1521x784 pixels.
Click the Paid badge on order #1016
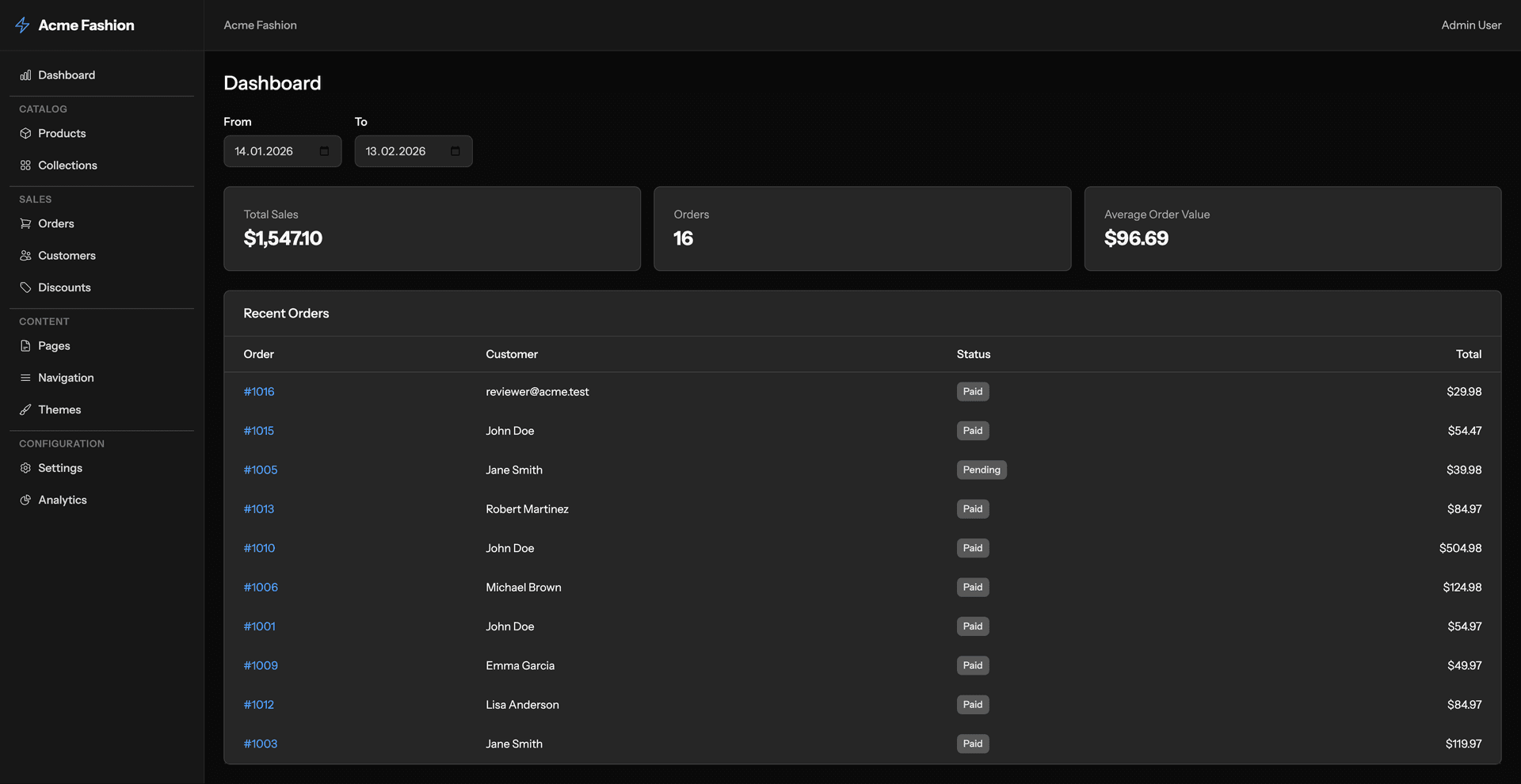click(x=973, y=391)
